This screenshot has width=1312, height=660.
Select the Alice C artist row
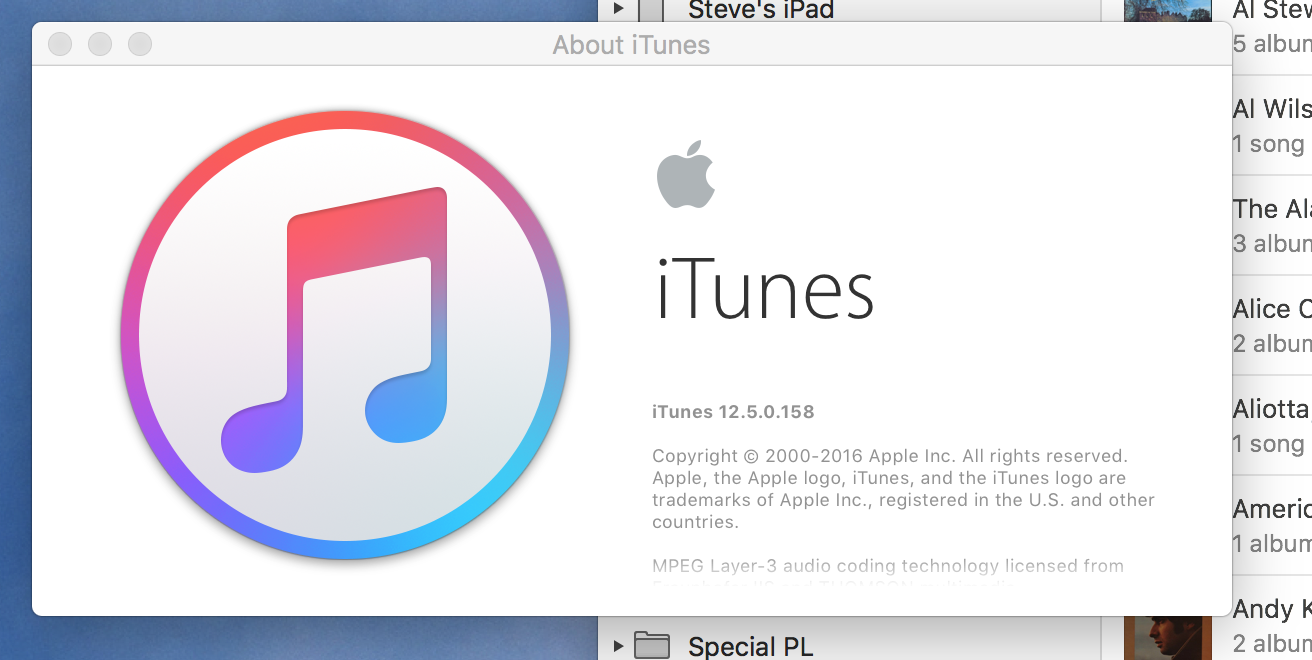pyautogui.click(x=1272, y=325)
